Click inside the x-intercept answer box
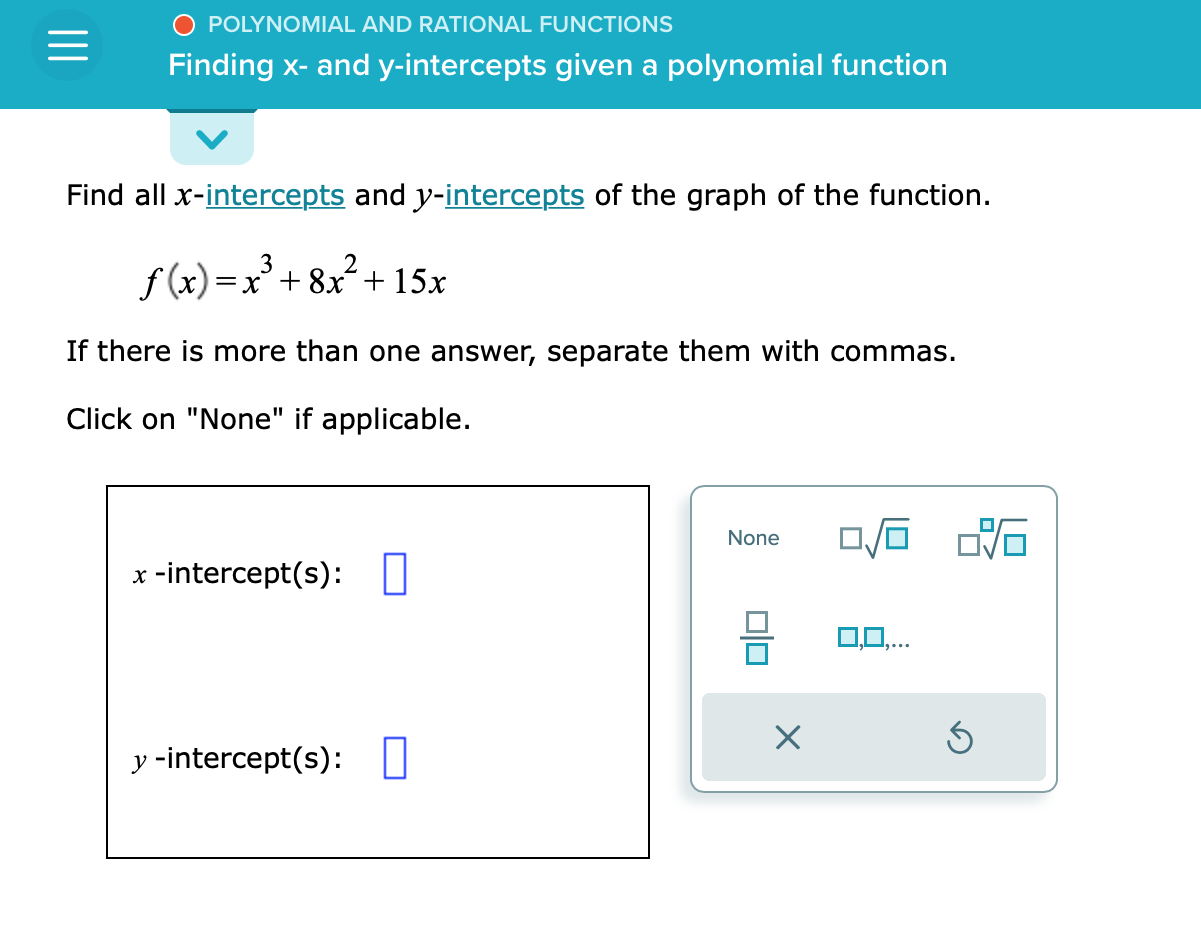 pos(394,574)
